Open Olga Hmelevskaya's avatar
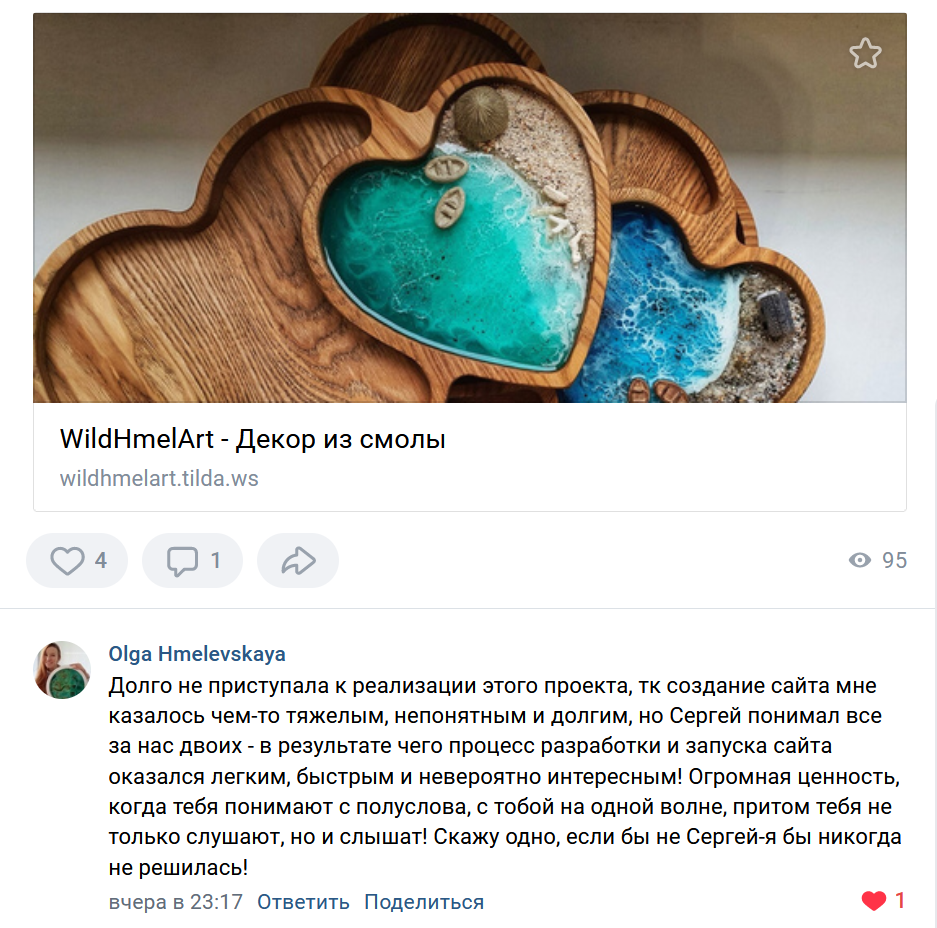937x928 pixels. [x=62, y=670]
